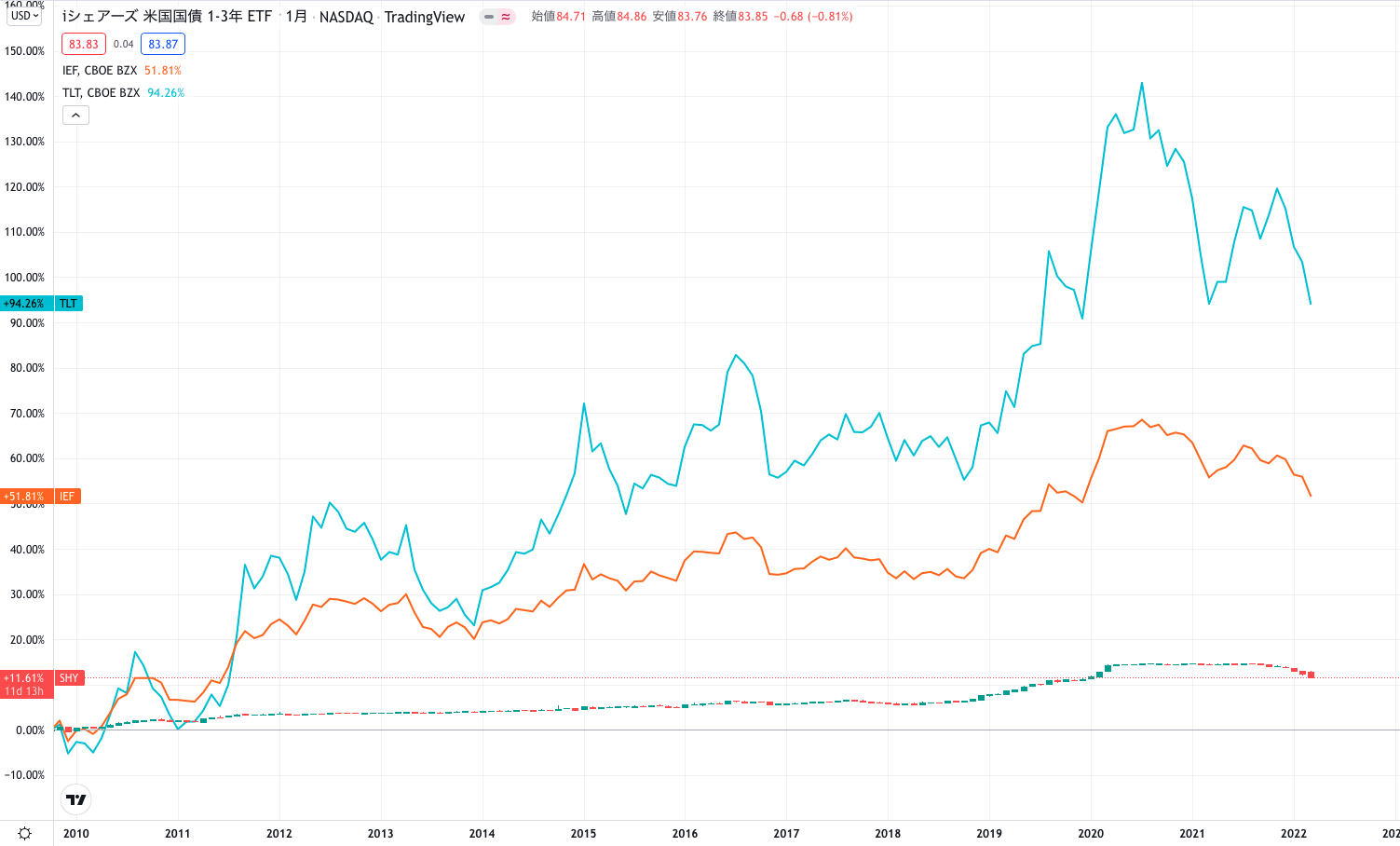
Task: Click the red SHY axis tag
Action: point(70,678)
